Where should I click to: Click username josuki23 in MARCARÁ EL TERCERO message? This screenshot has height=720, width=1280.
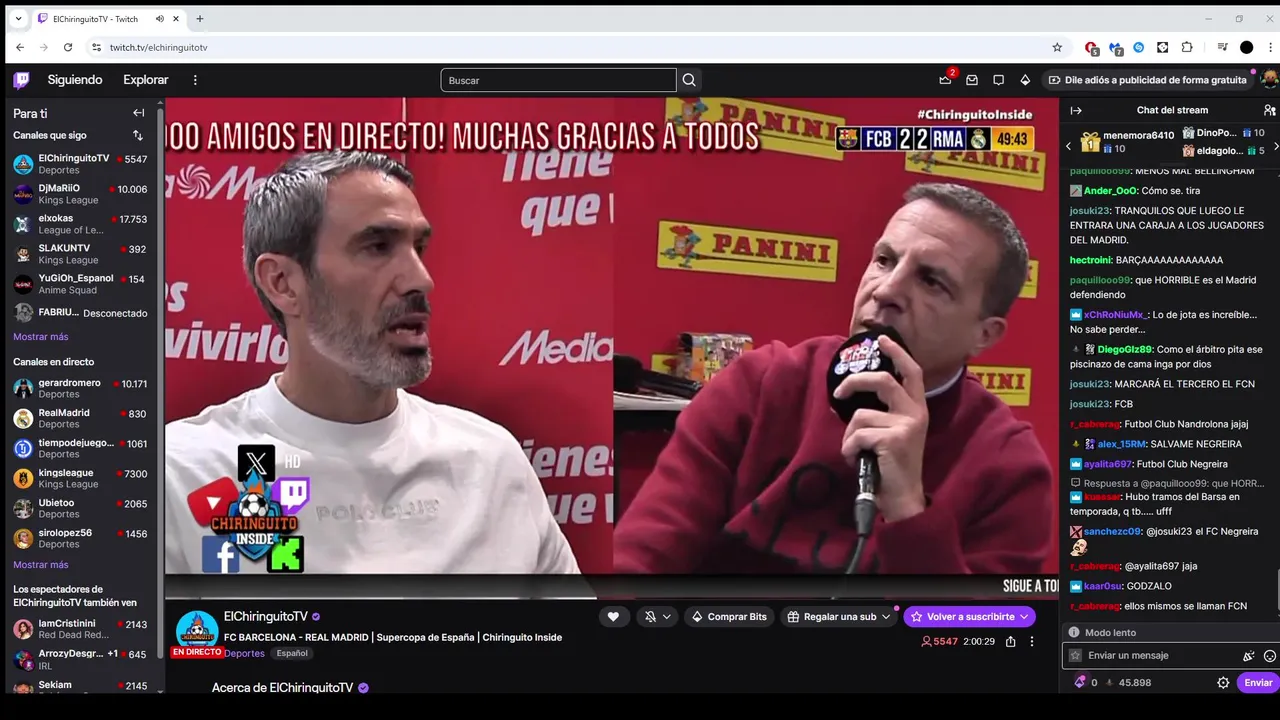(x=1090, y=384)
